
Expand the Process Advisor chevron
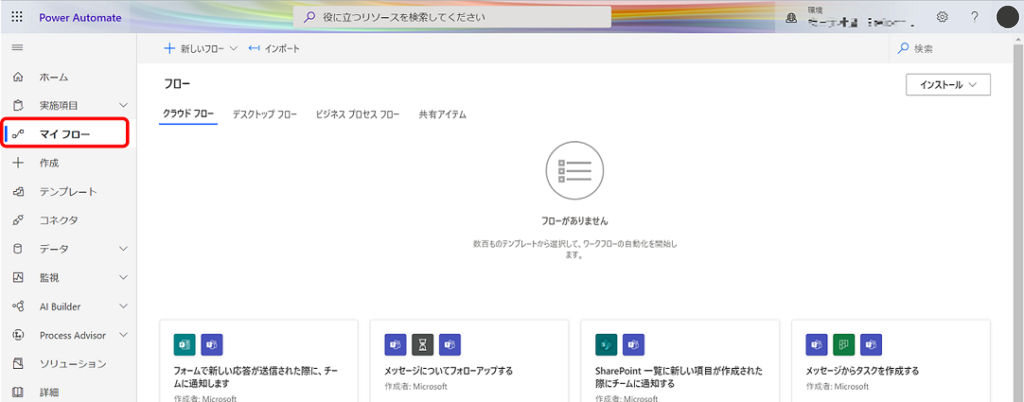pos(123,335)
